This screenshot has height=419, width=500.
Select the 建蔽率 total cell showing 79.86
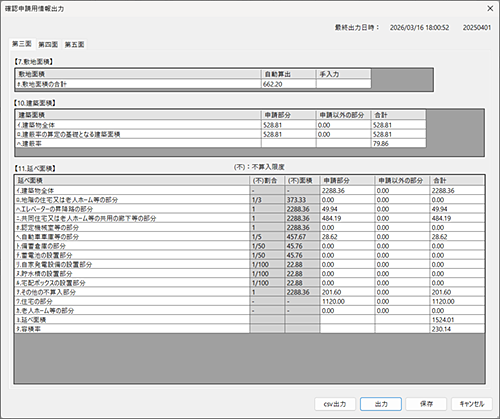coord(399,144)
